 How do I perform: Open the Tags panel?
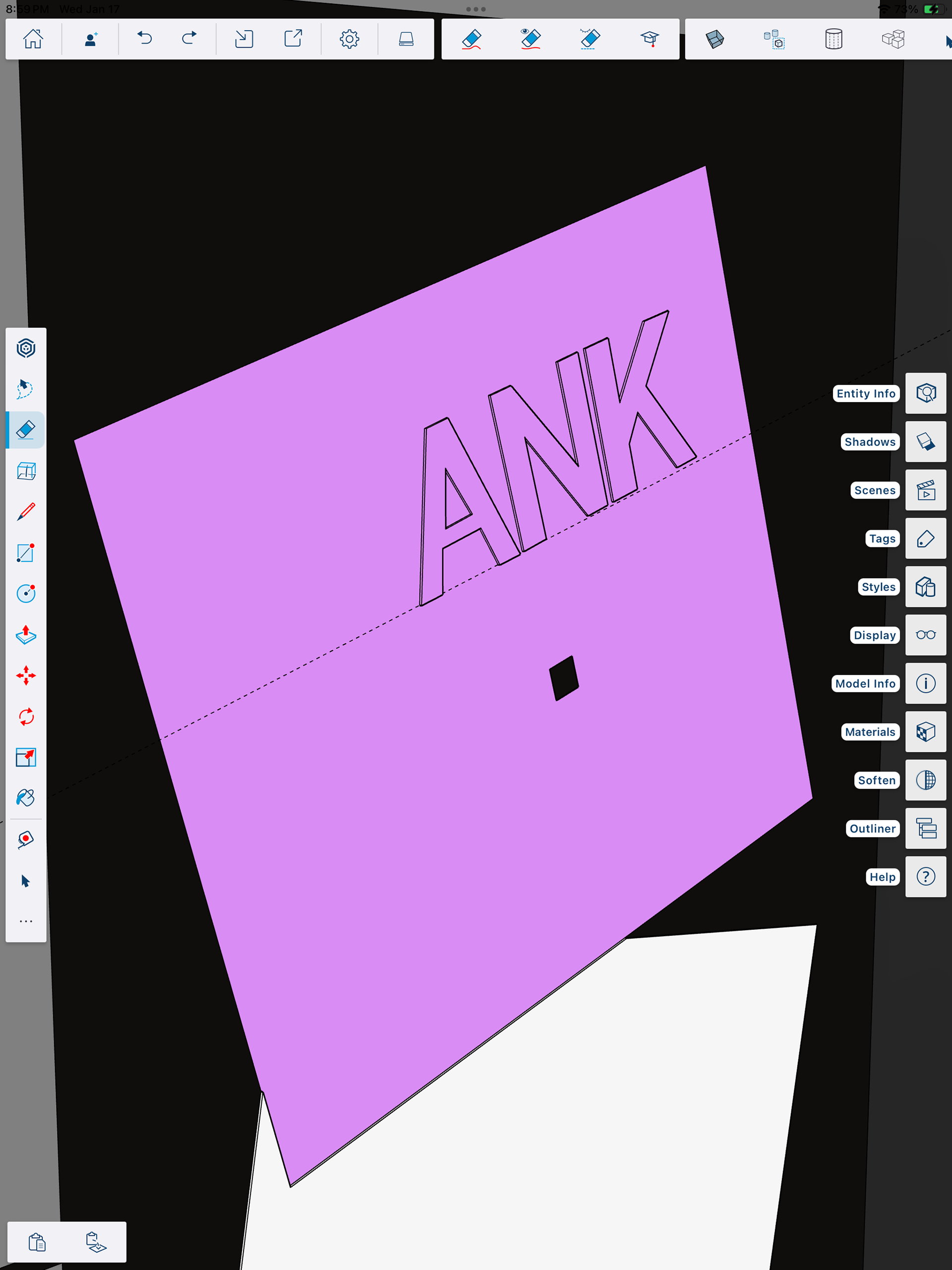pyautogui.click(x=926, y=539)
